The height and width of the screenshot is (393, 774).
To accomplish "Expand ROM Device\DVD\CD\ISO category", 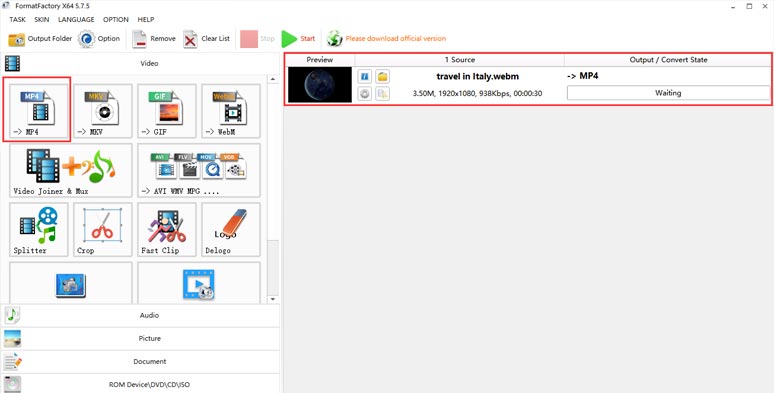I will pyautogui.click(x=140, y=384).
